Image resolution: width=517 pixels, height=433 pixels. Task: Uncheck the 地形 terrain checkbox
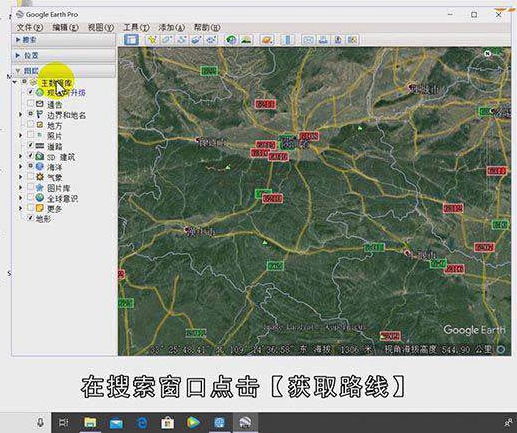pyautogui.click(x=30, y=218)
